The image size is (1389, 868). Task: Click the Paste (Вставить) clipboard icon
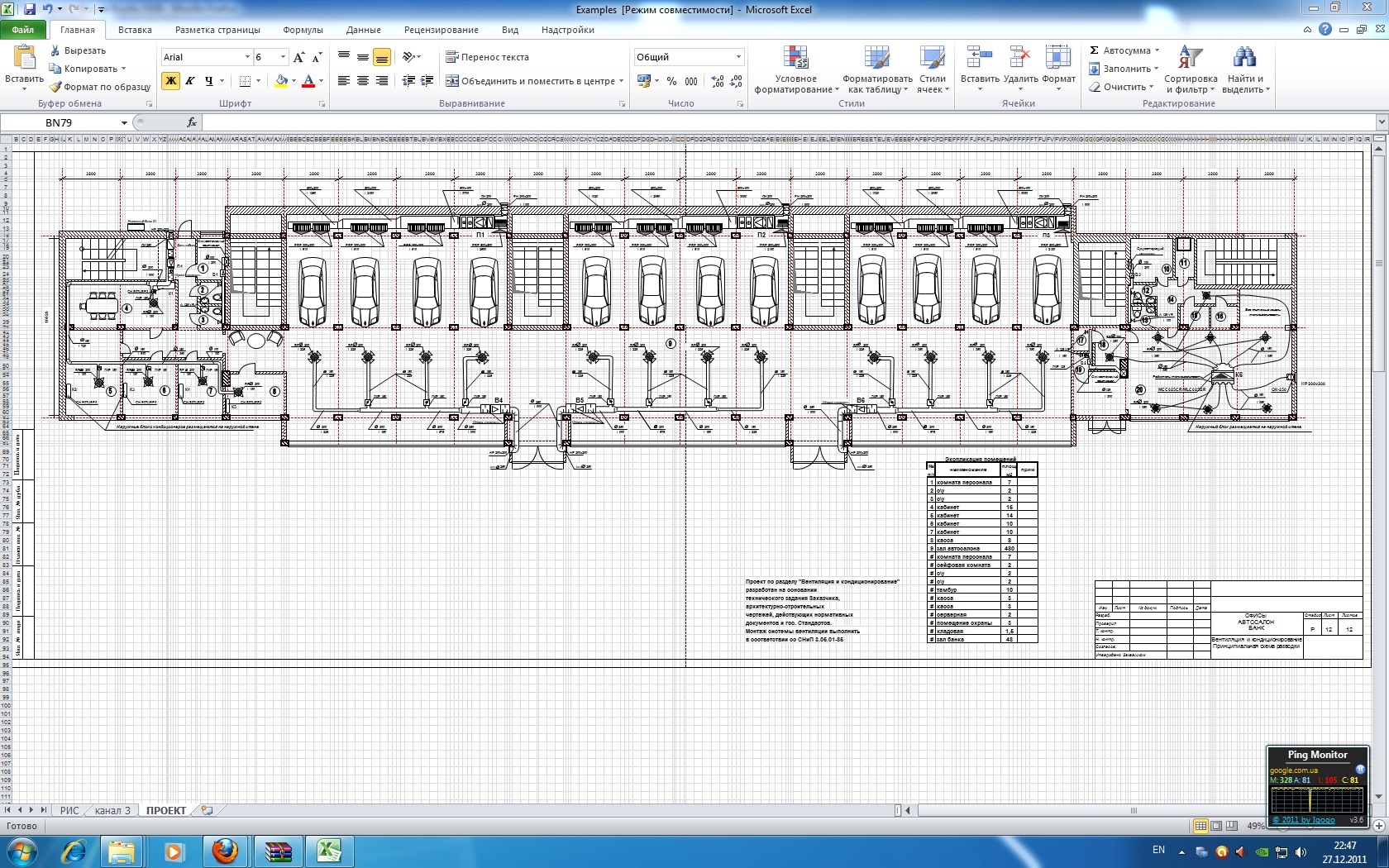click(25, 58)
